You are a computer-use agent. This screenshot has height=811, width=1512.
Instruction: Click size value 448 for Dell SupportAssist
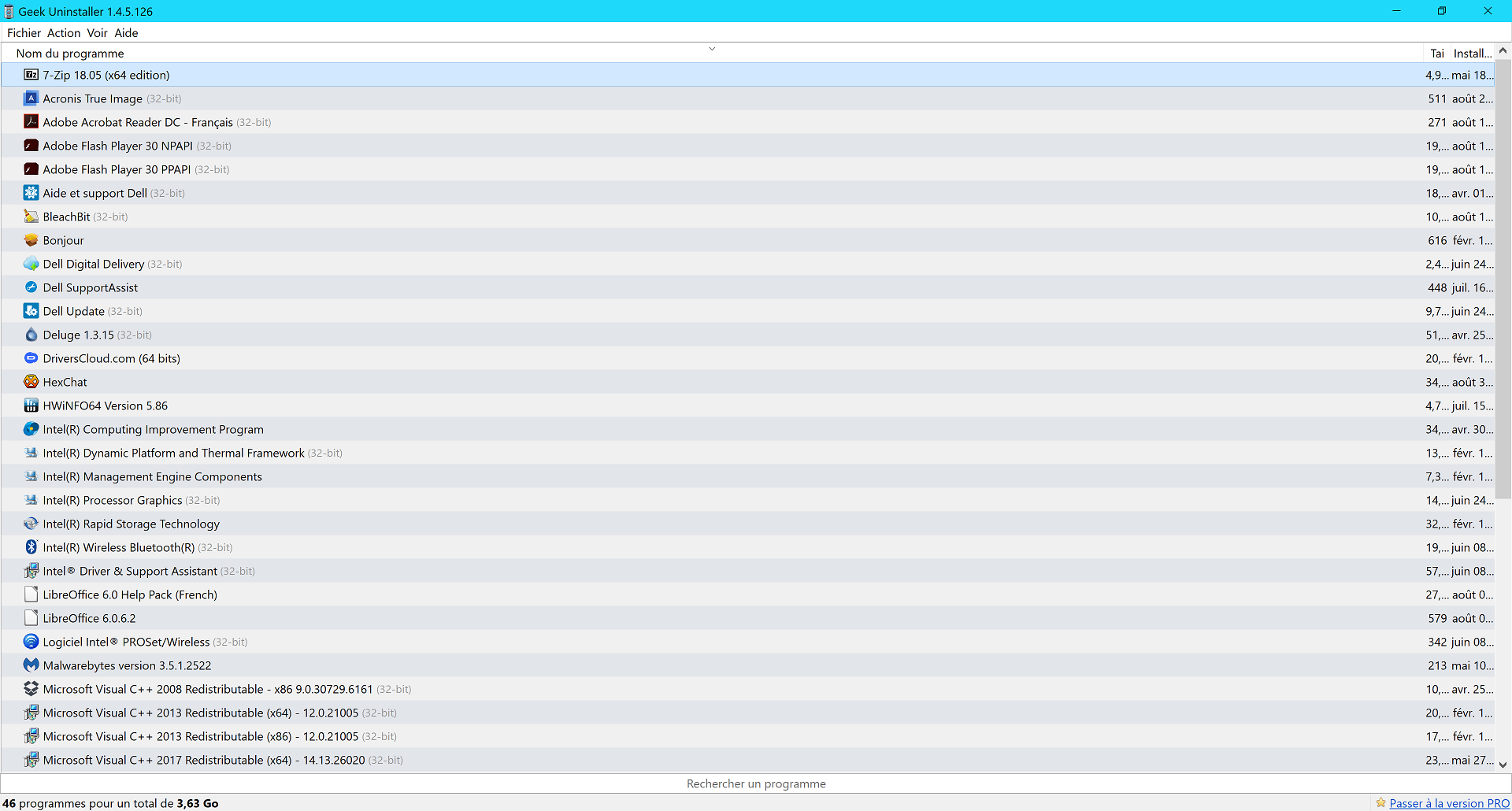click(1437, 287)
